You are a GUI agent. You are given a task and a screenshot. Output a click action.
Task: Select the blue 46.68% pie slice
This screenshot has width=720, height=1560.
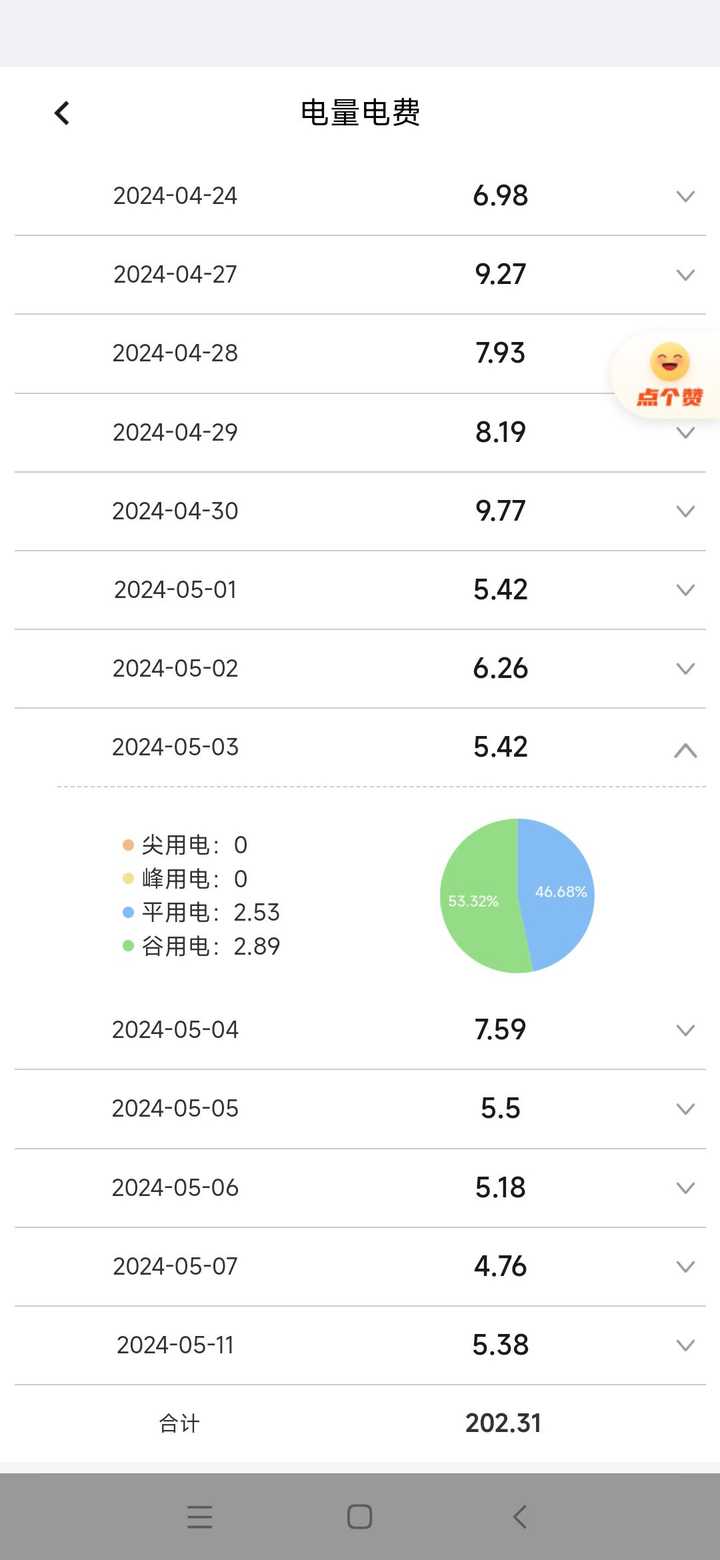[x=558, y=892]
